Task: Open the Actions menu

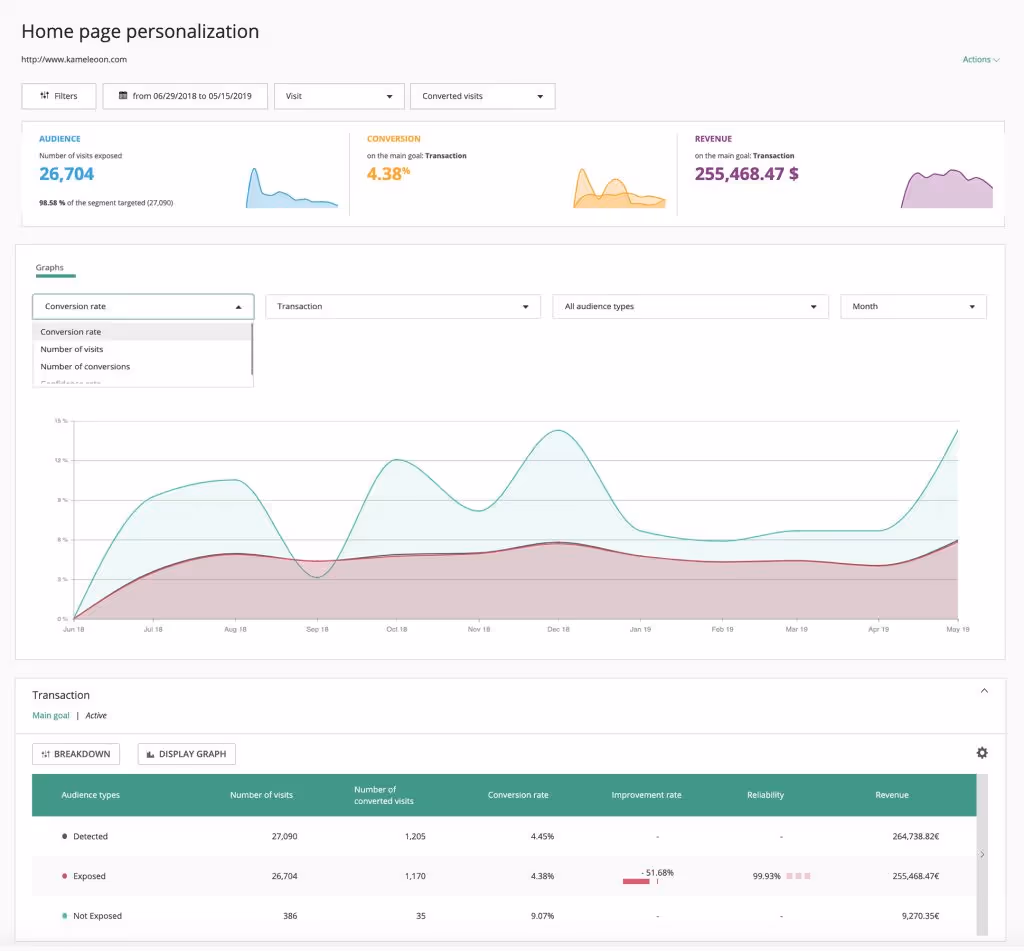Action: click(981, 59)
